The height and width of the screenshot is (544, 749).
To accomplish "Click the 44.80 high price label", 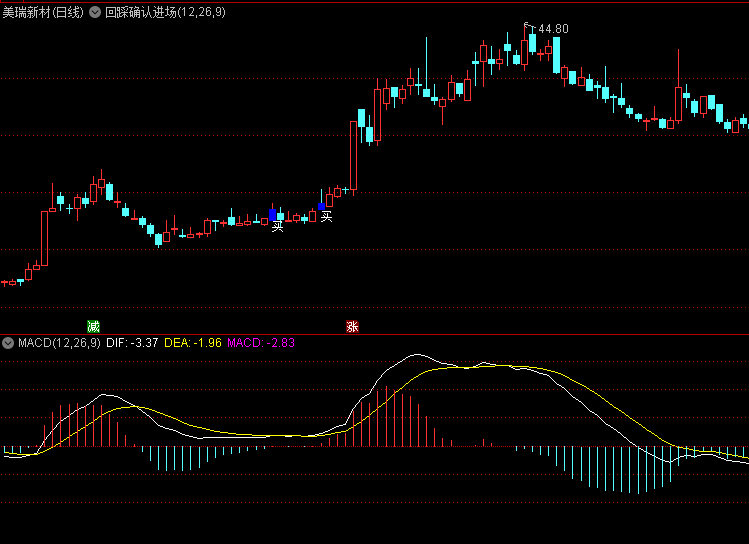I will 553,29.
